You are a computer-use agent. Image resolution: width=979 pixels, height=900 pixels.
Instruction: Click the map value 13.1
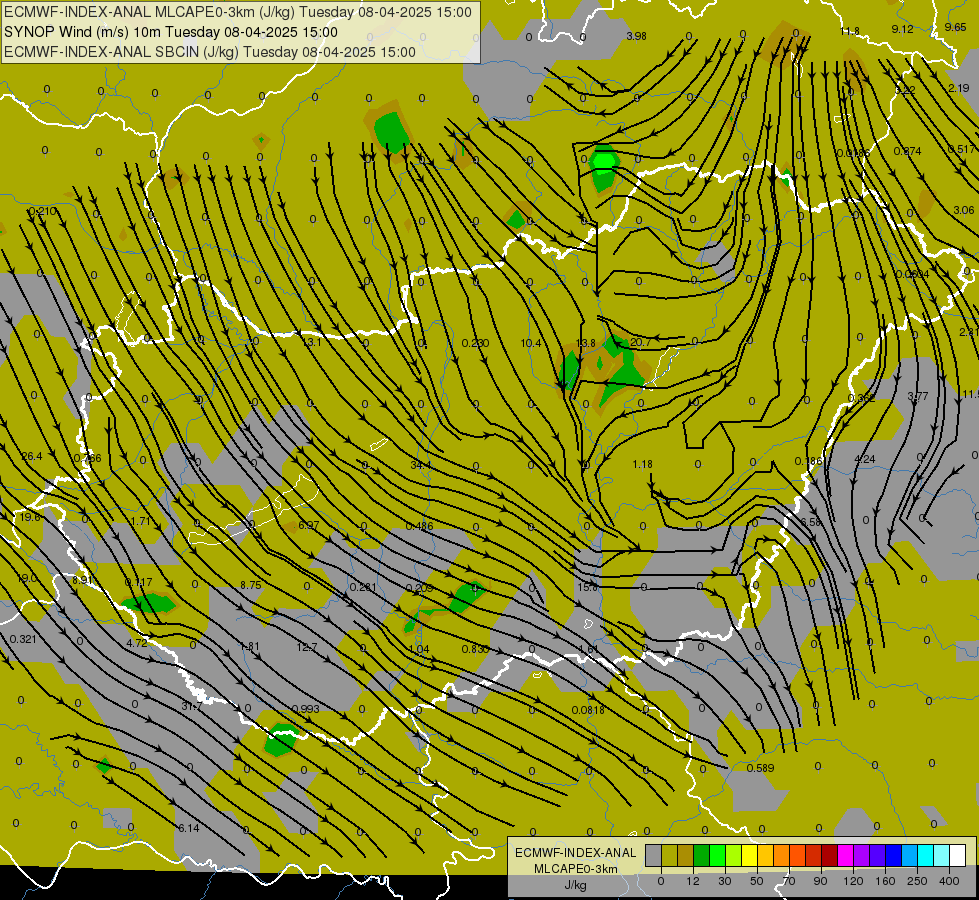coord(312,342)
